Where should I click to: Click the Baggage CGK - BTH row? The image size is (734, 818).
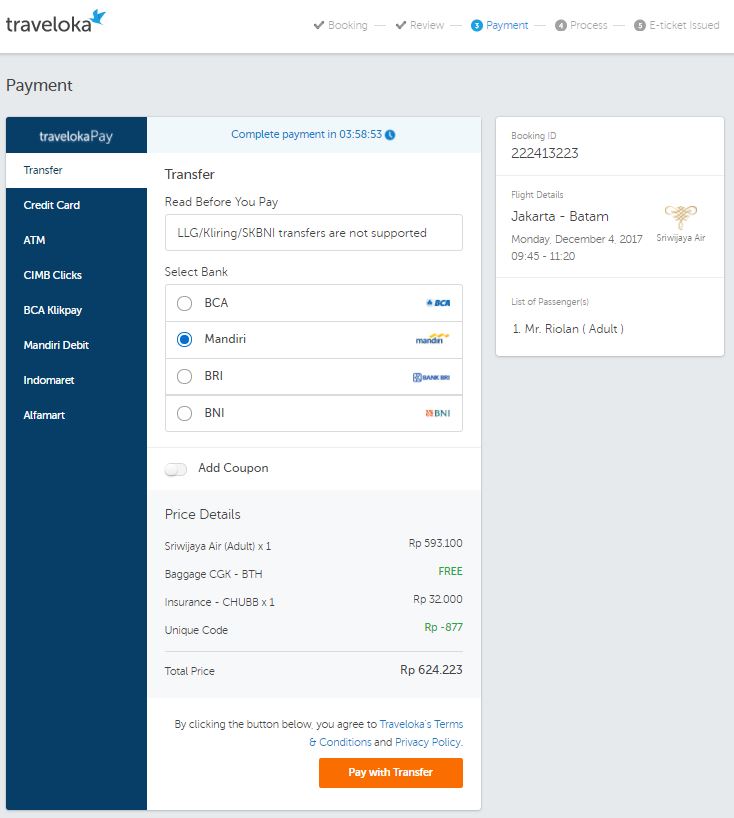(314, 574)
